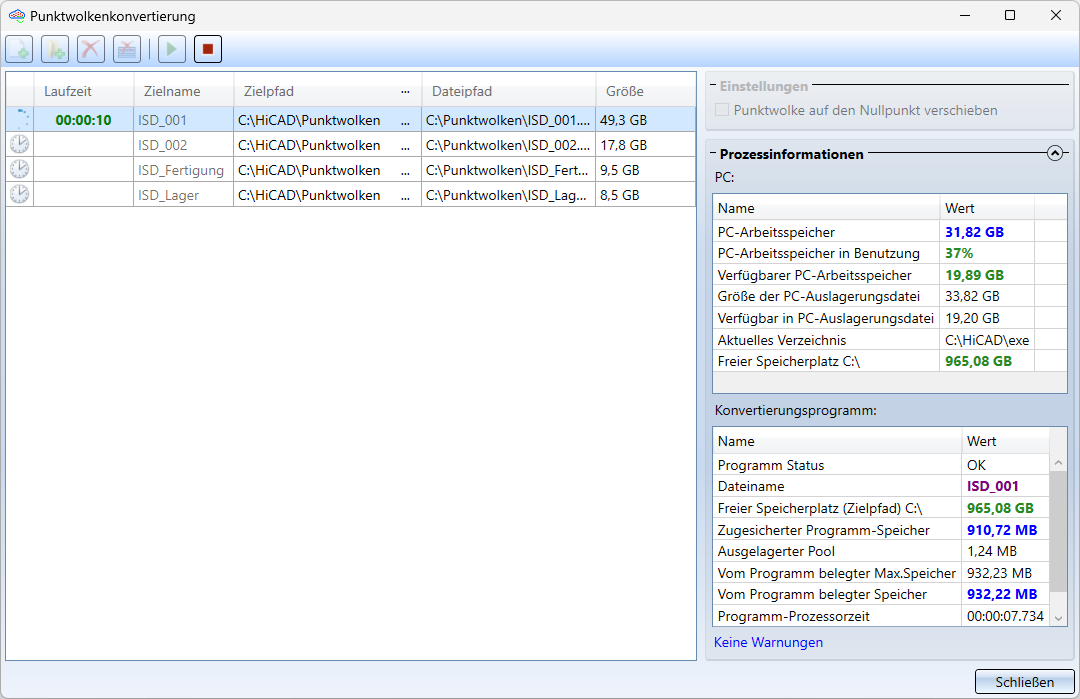Click the '...' button in Zielpfad header
The height and width of the screenshot is (699, 1080).
tap(405, 92)
